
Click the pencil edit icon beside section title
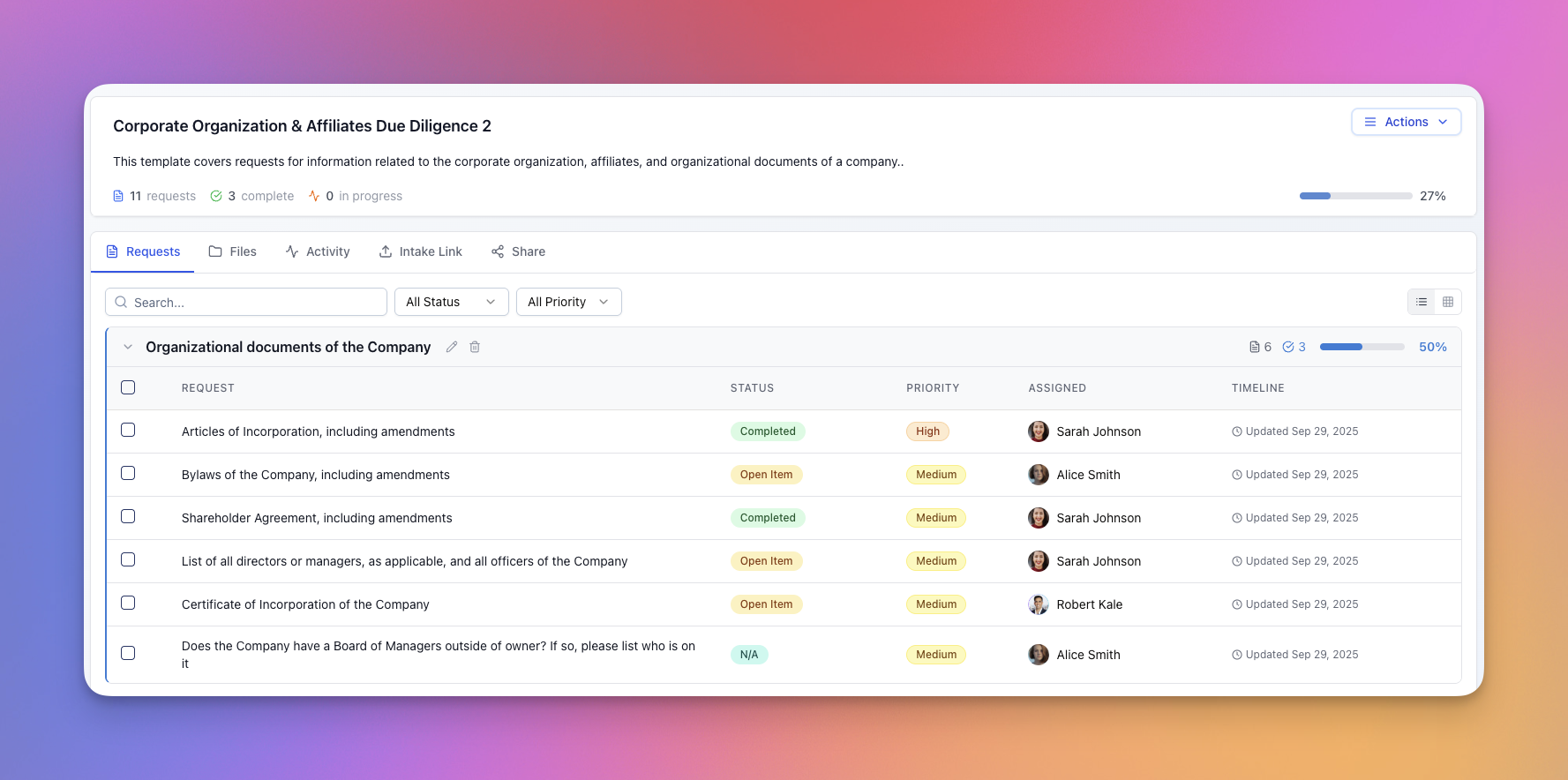tap(452, 347)
